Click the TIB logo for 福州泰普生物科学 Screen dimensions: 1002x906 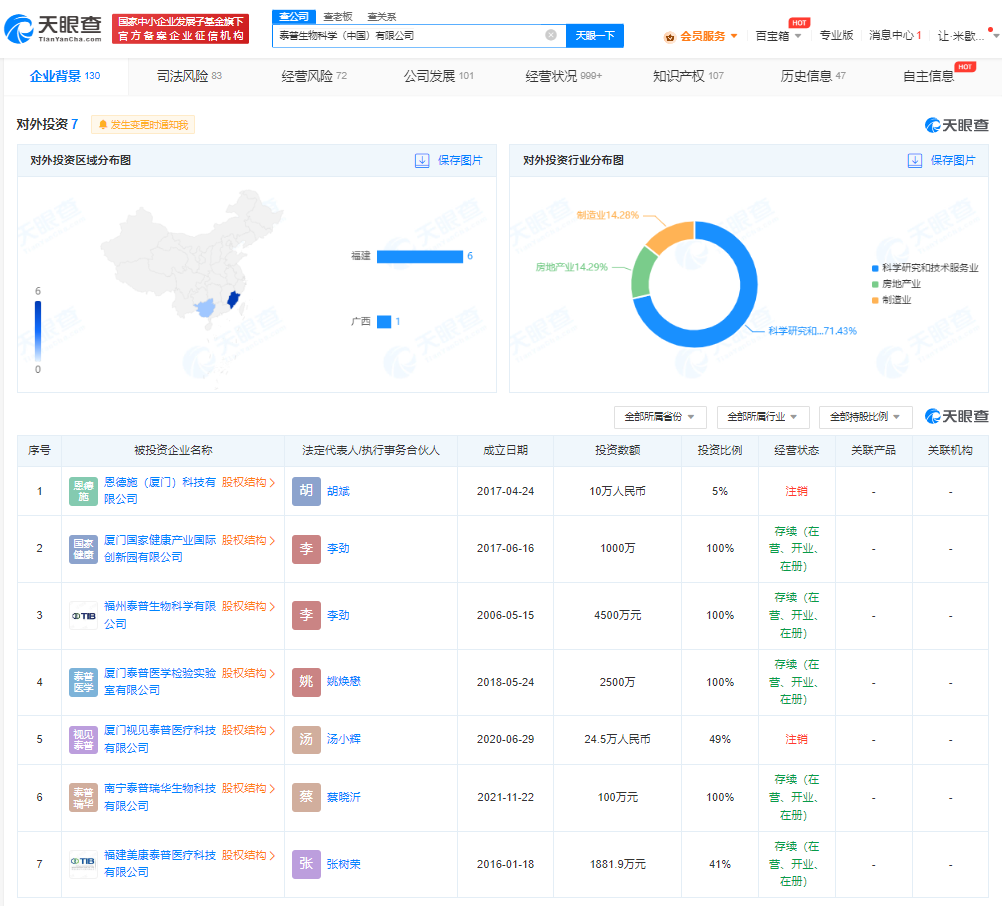(x=83, y=616)
